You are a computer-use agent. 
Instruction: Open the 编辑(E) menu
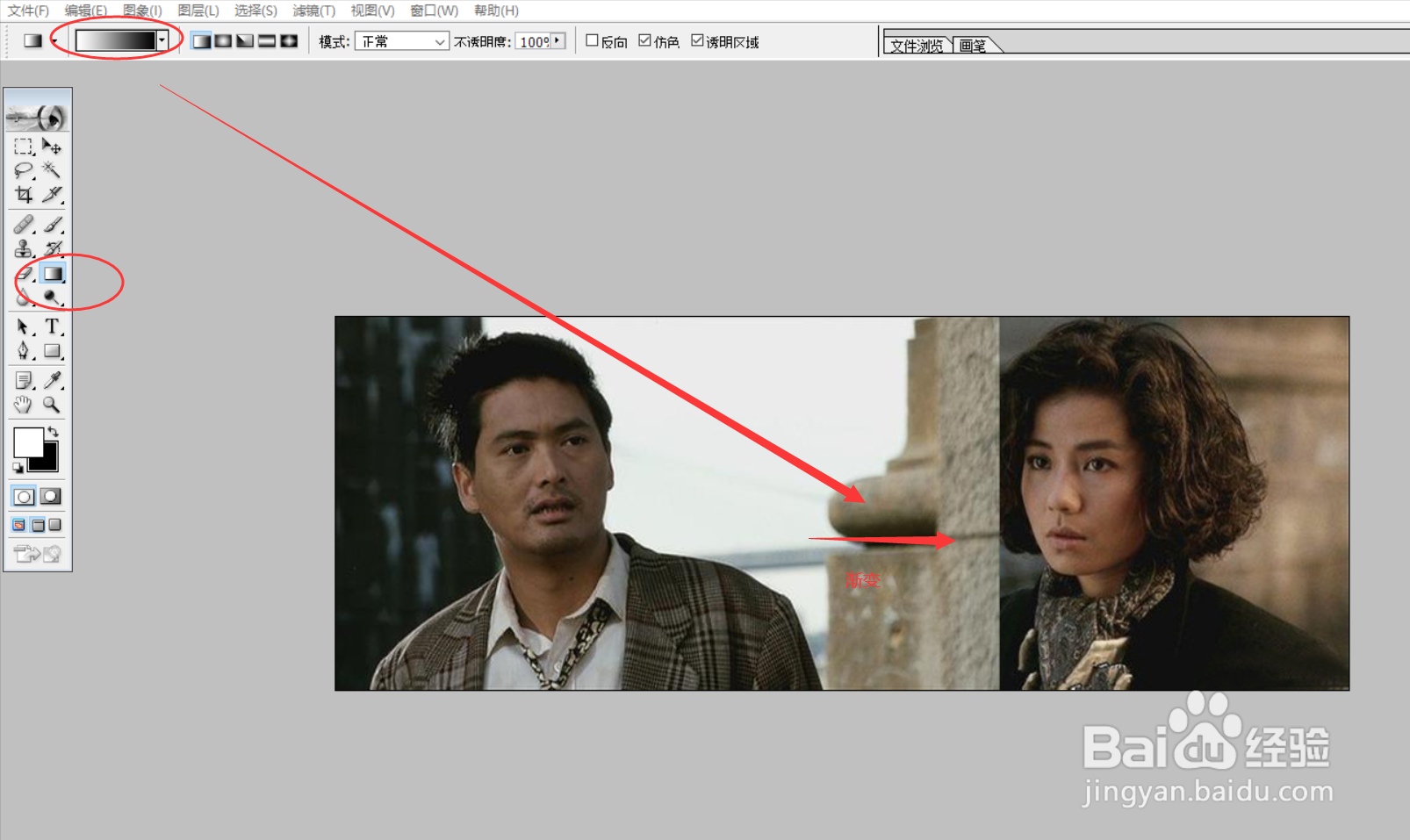click(86, 11)
